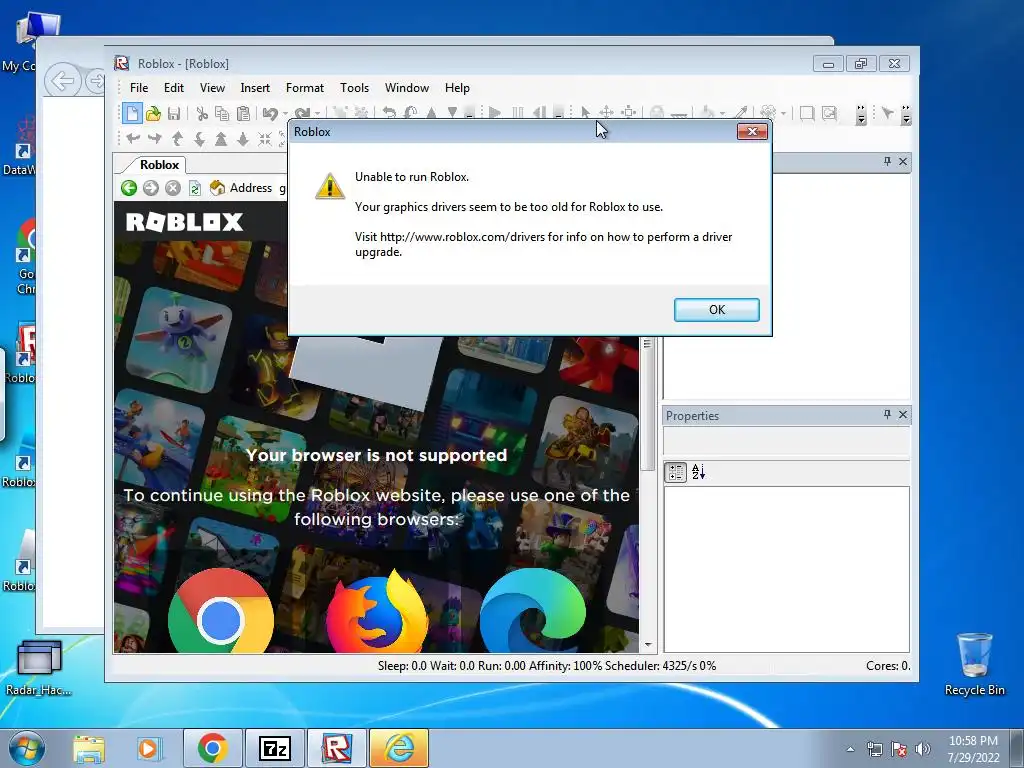The image size is (1024, 768).
Task: Close the Properties panel
Action: click(903, 414)
